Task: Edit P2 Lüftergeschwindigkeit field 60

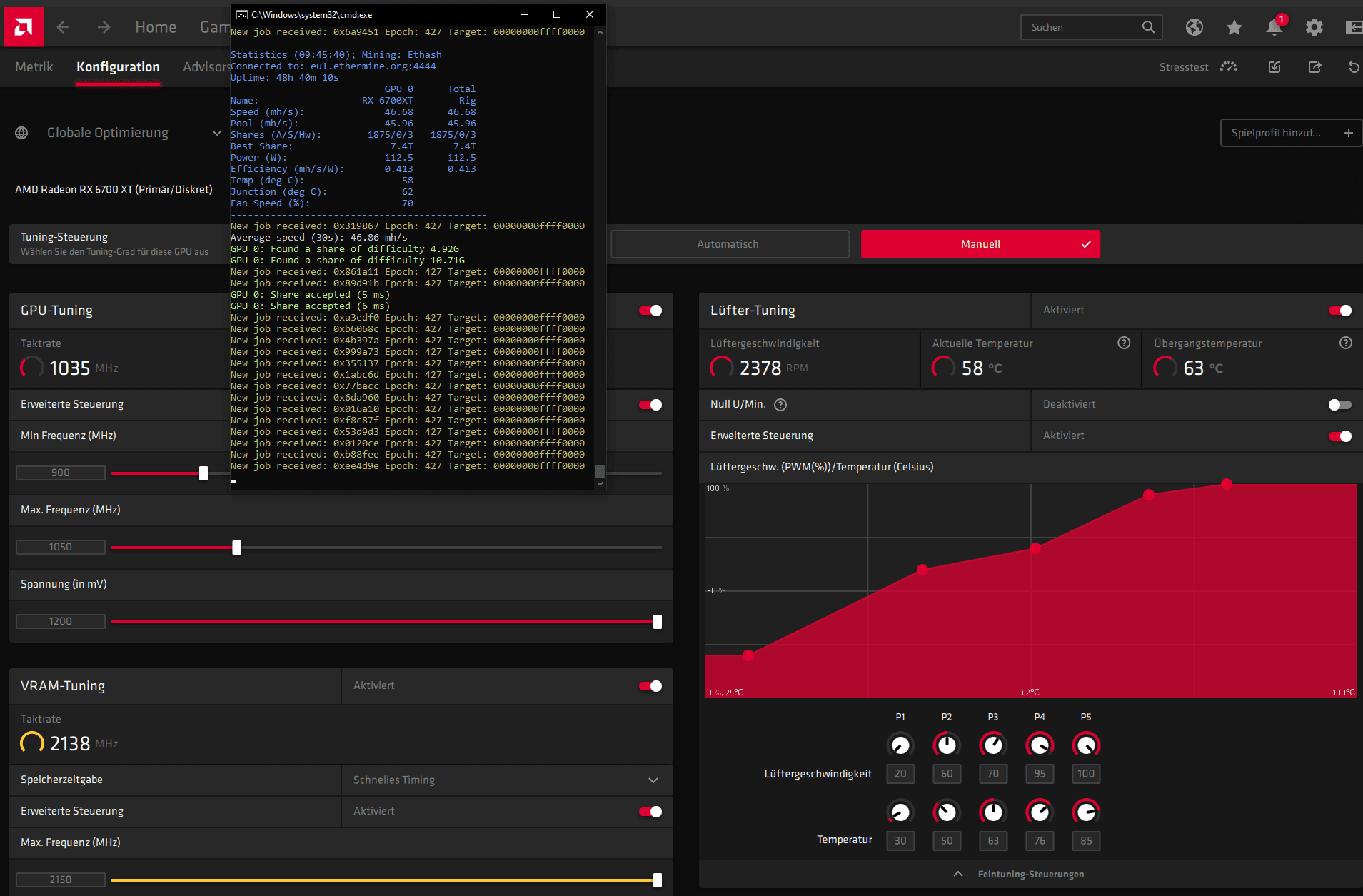Action: coord(947,774)
